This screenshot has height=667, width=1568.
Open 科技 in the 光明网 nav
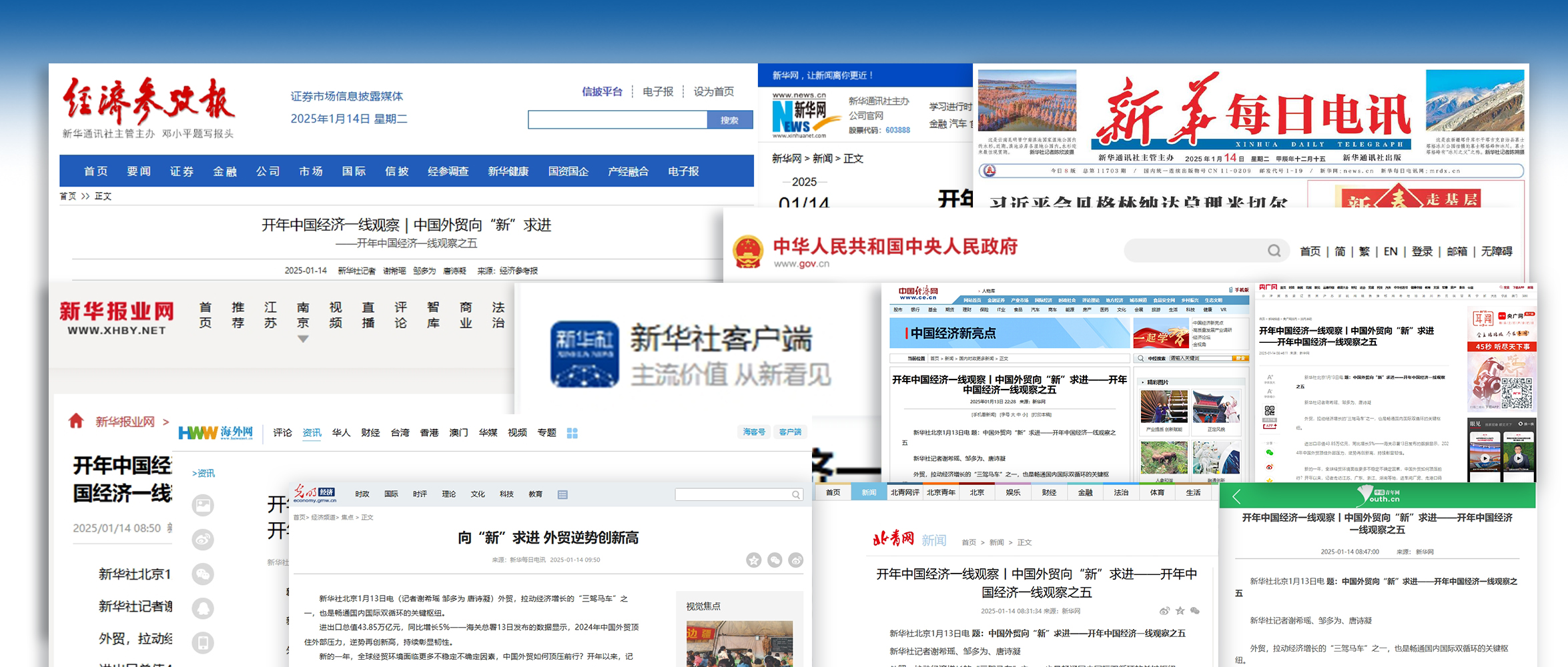point(506,494)
